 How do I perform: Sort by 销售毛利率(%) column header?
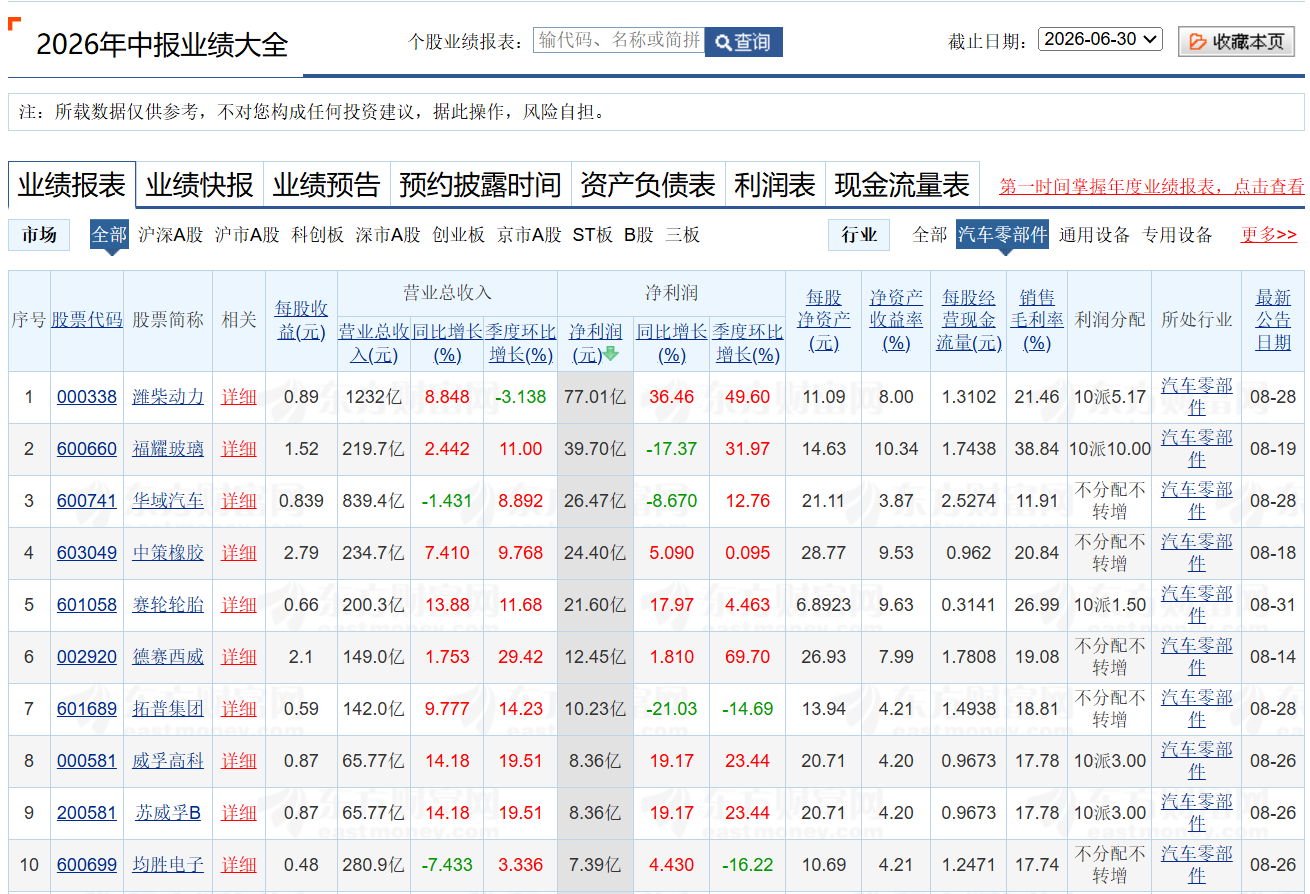point(1037,320)
